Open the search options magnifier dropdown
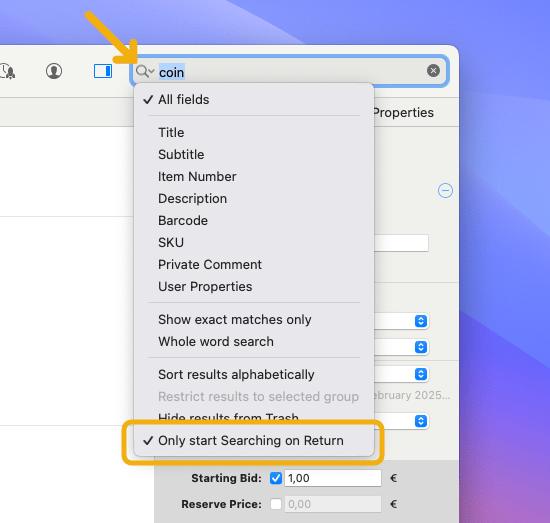This screenshot has height=523, width=550. [145, 71]
